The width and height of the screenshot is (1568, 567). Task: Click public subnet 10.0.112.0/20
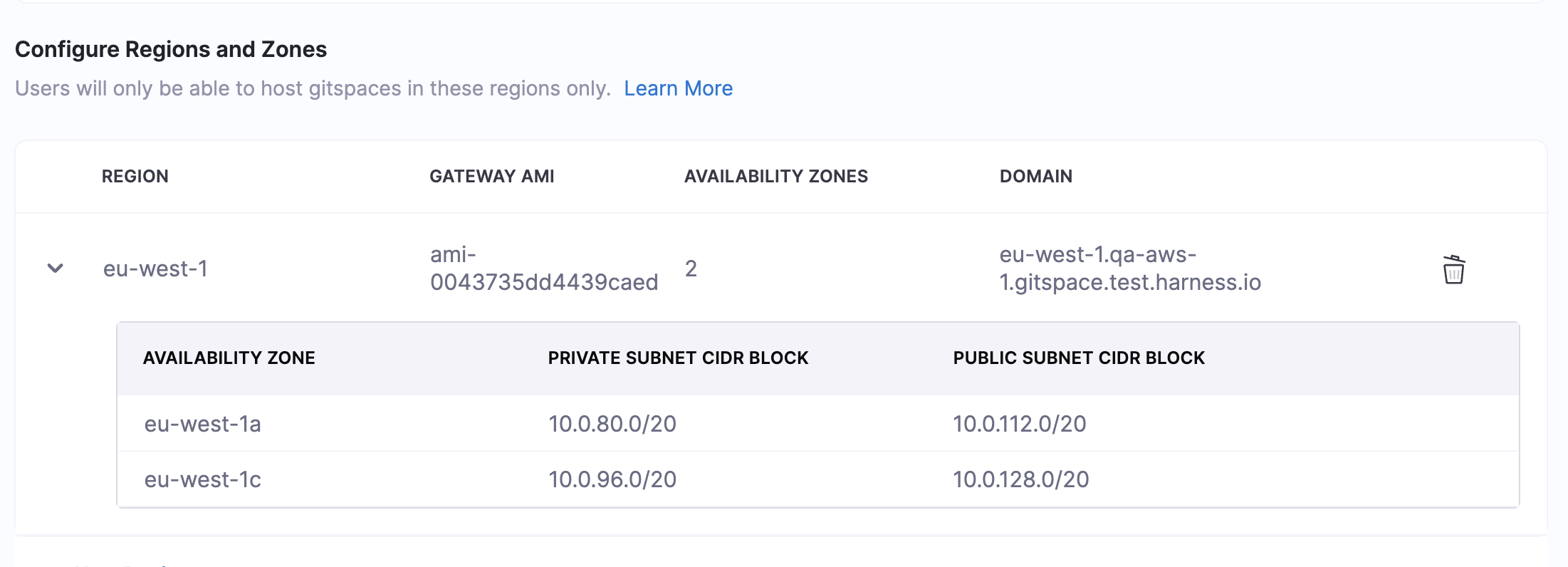point(1019,424)
